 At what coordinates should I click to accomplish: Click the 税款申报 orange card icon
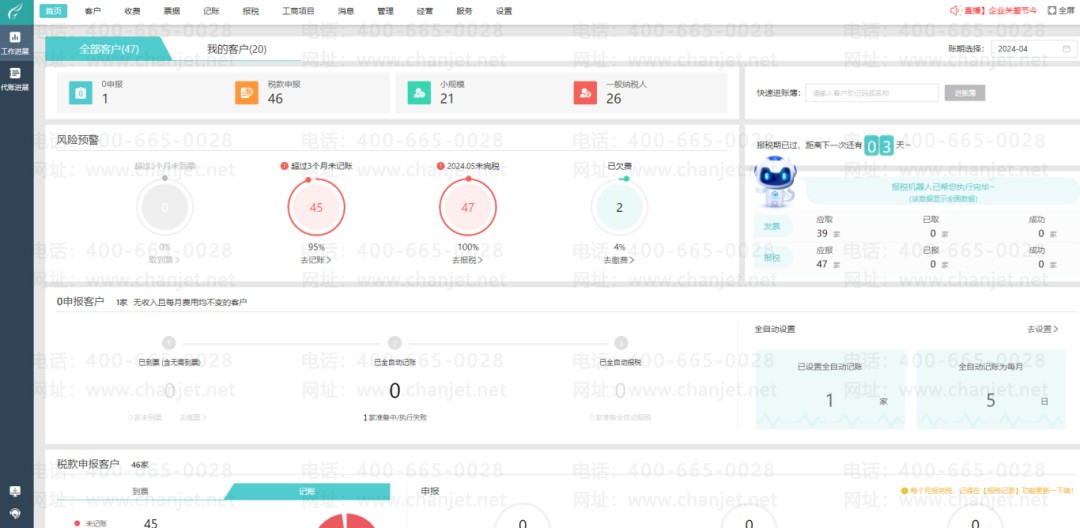247,92
